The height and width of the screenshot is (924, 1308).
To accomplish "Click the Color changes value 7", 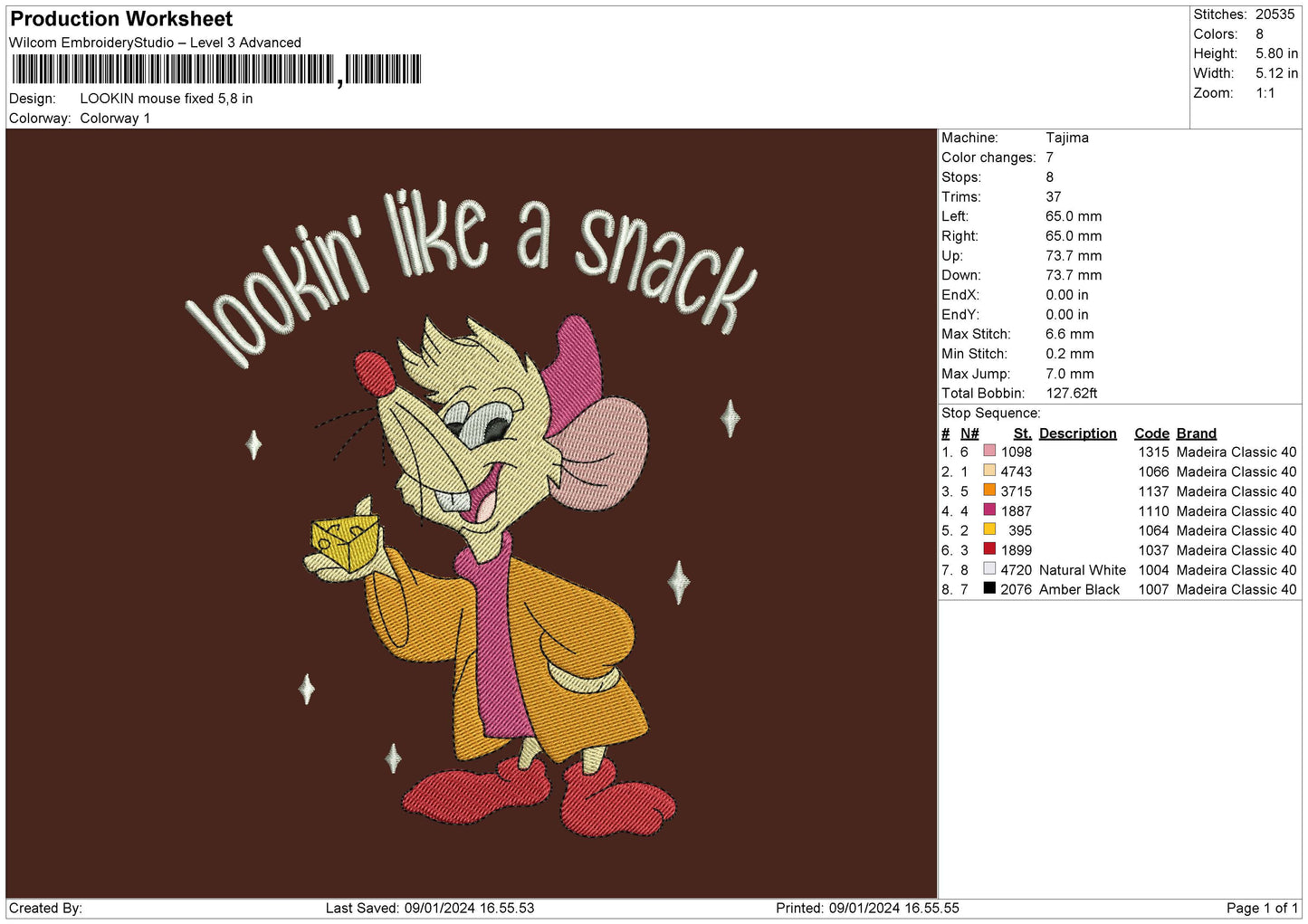I will [1050, 157].
